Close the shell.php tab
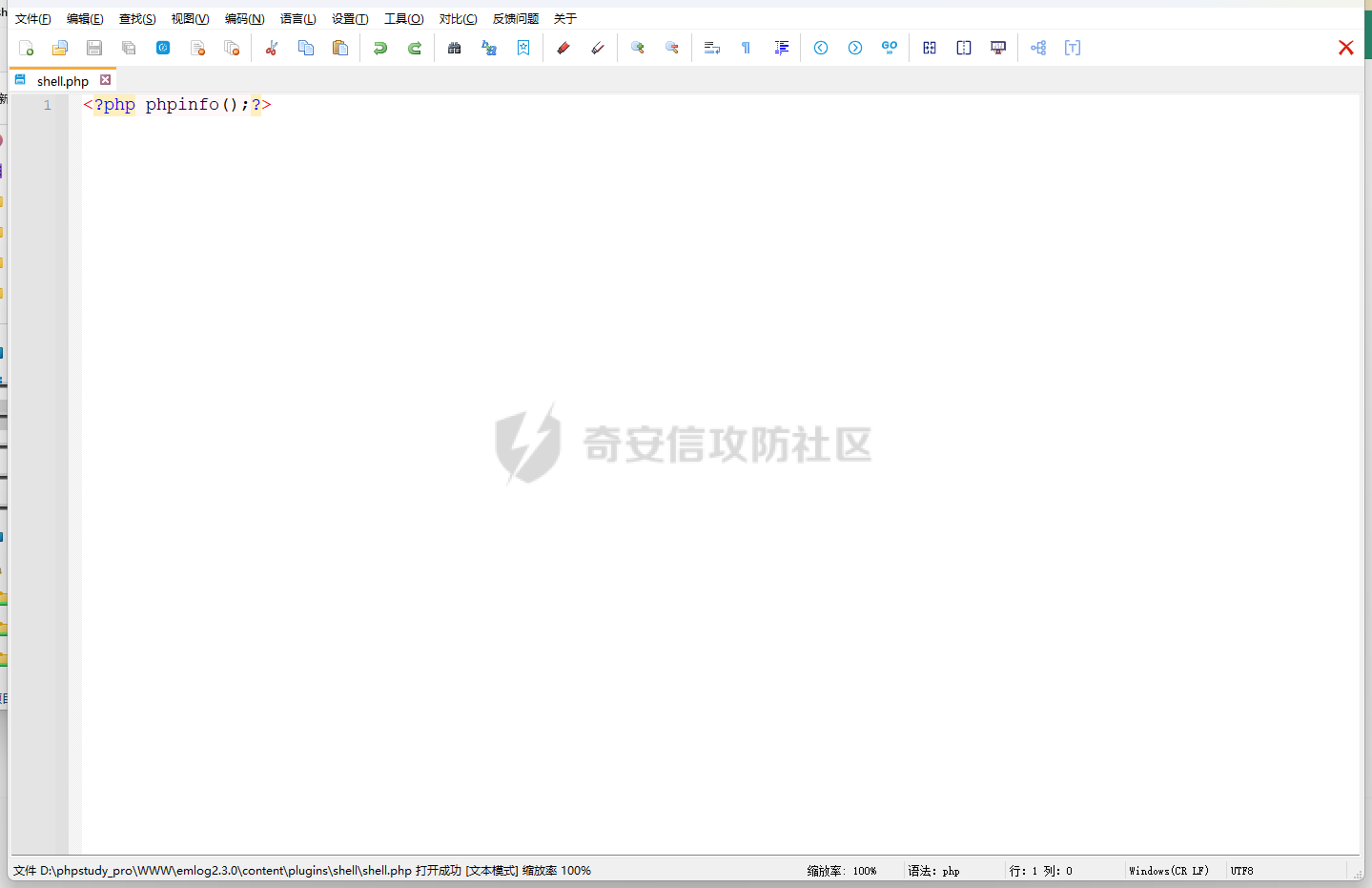The image size is (1372, 888). click(x=106, y=80)
